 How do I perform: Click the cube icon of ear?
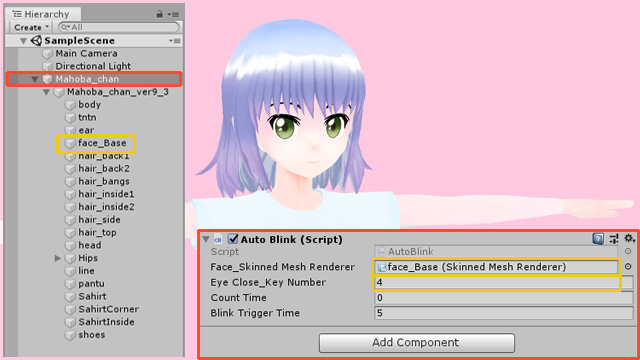(x=71, y=130)
